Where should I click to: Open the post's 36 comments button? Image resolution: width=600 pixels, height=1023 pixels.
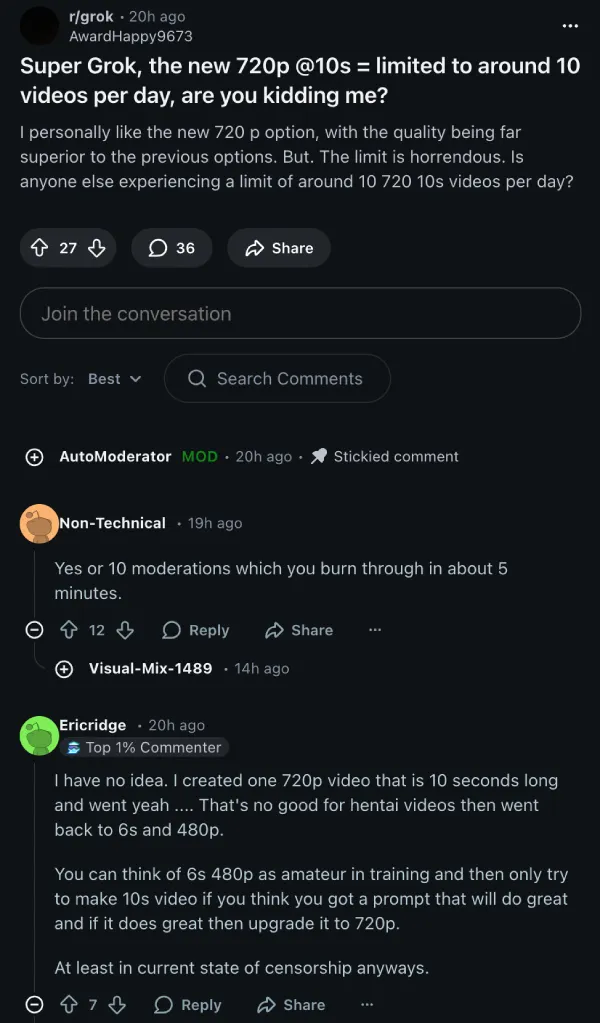pos(171,248)
